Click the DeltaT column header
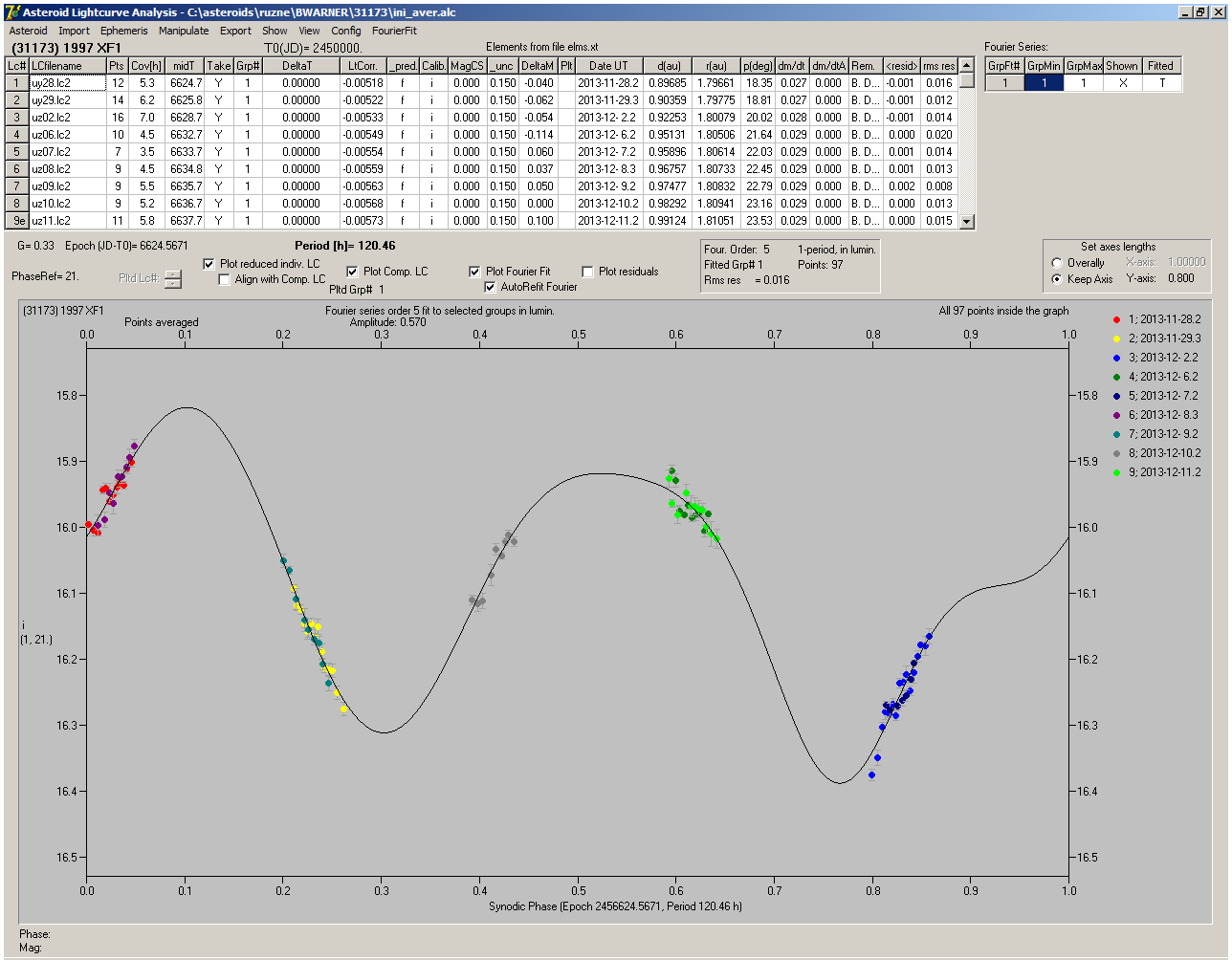 pyautogui.click(x=301, y=66)
